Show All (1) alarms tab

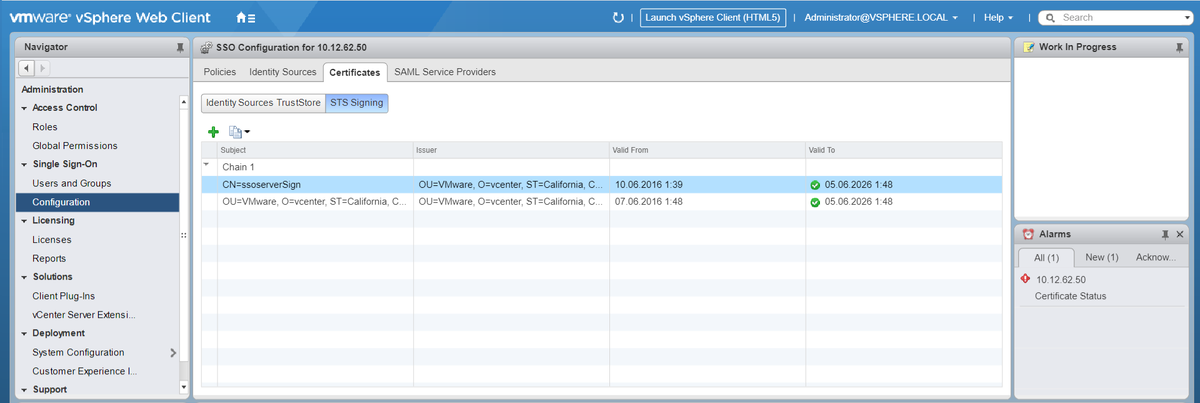[1047, 258]
